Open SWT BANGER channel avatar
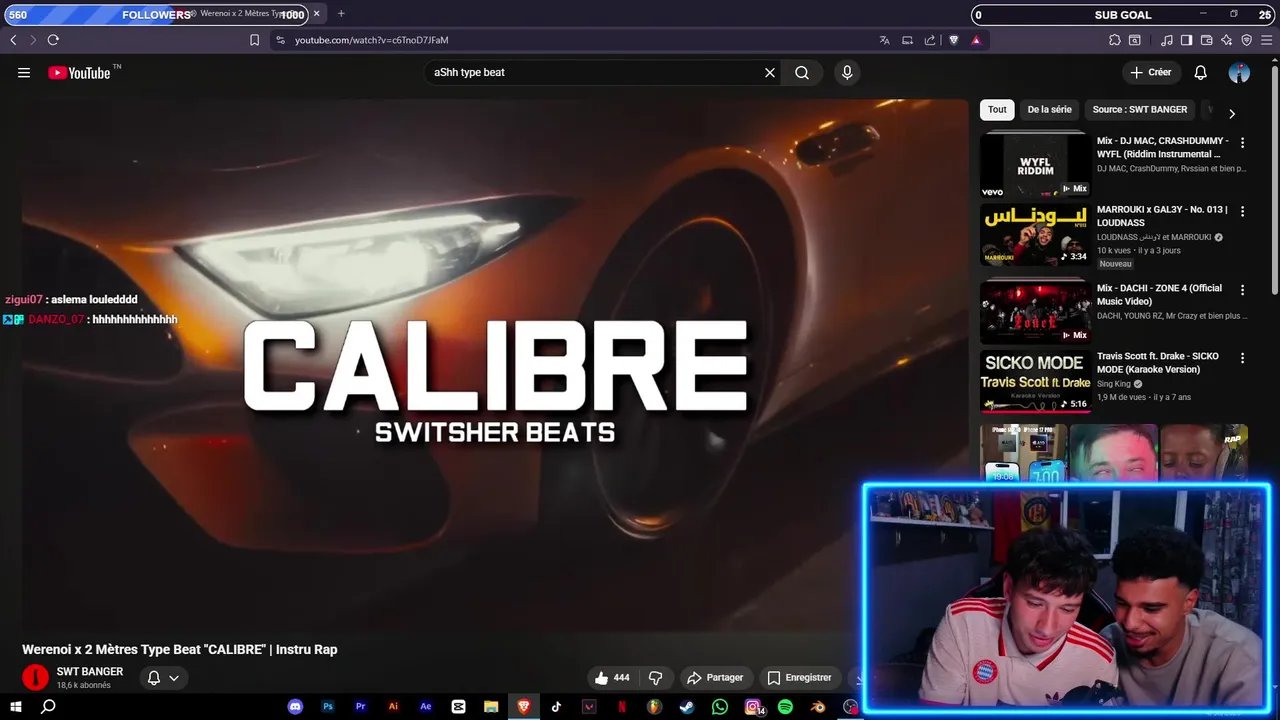This screenshot has height=720, width=1280. coord(35,678)
